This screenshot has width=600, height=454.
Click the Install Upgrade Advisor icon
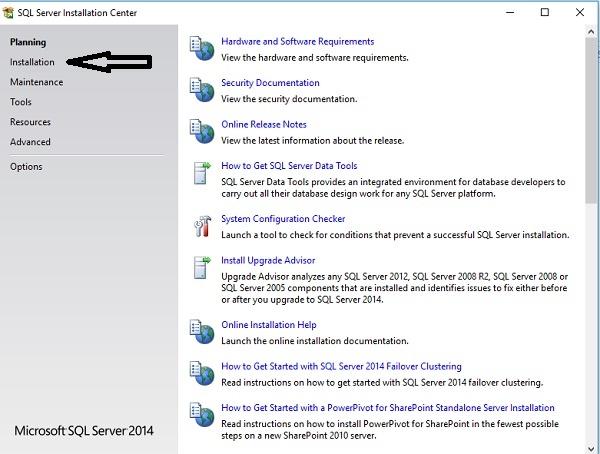[x=202, y=267]
